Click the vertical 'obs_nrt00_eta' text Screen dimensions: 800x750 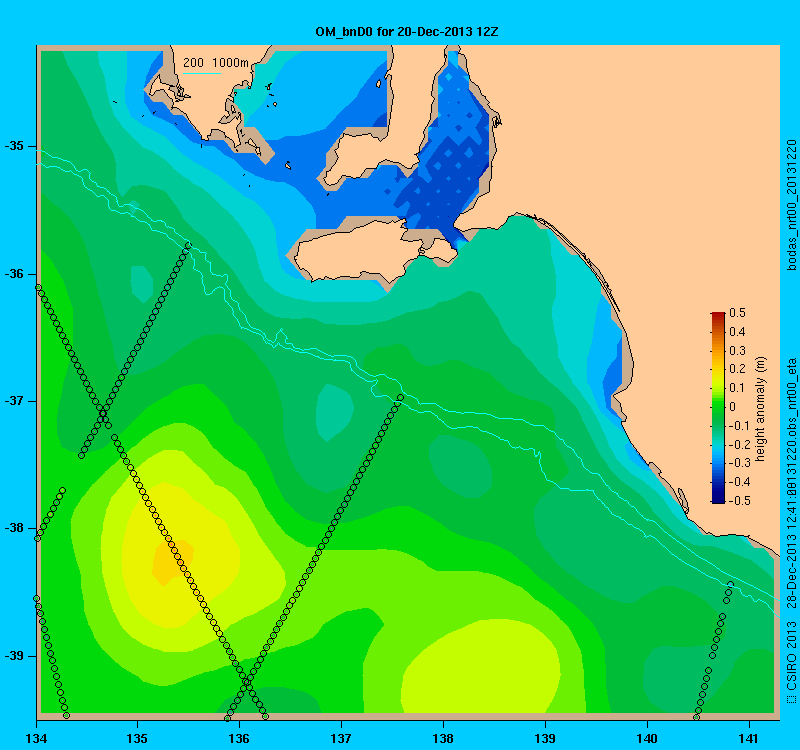click(x=791, y=395)
